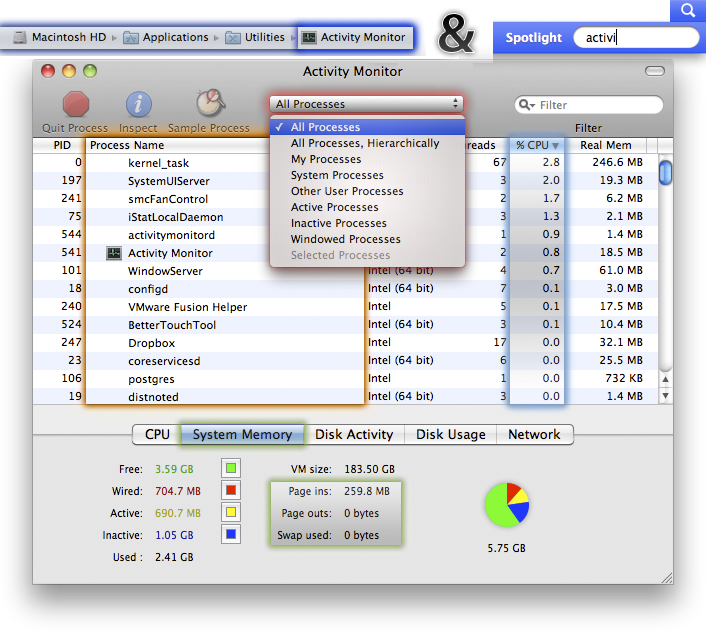Image resolution: width=706 pixels, height=632 pixels.
Task: Click the scrollbar down arrow
Action: point(665,396)
